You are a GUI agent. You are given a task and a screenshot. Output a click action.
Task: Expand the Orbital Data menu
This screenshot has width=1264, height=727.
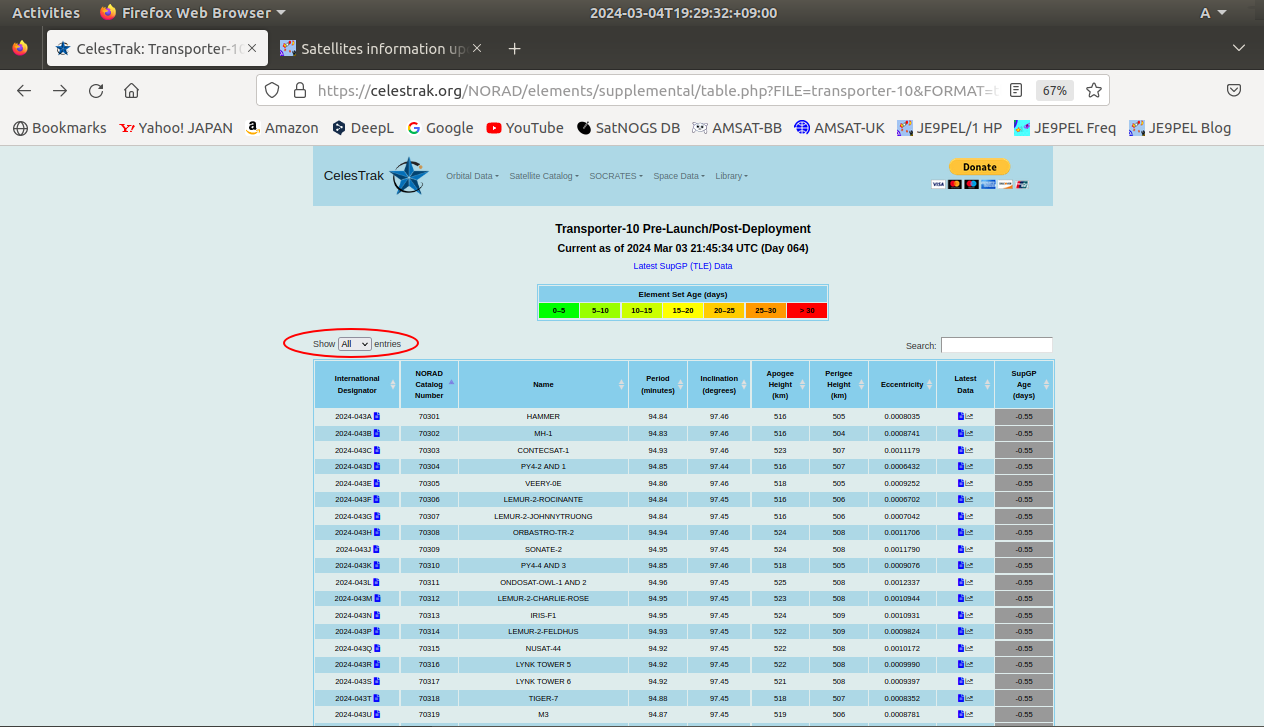472,176
